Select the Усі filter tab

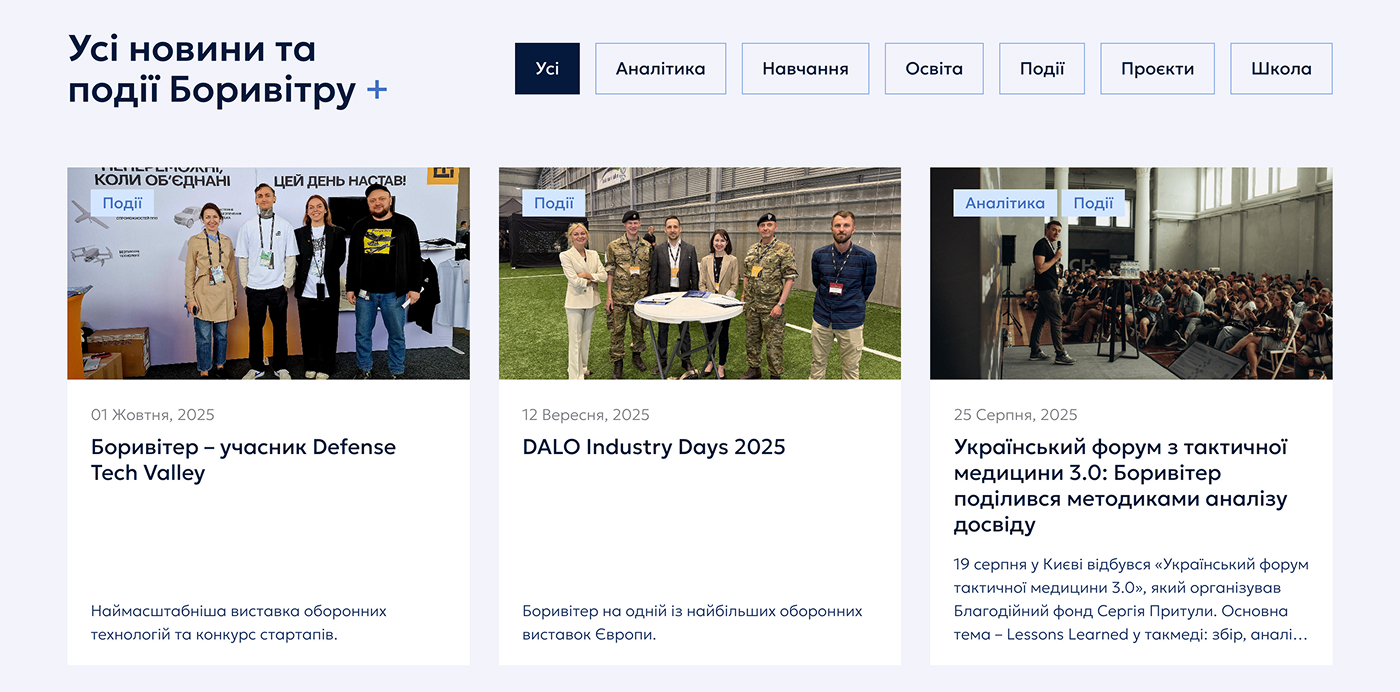(547, 69)
